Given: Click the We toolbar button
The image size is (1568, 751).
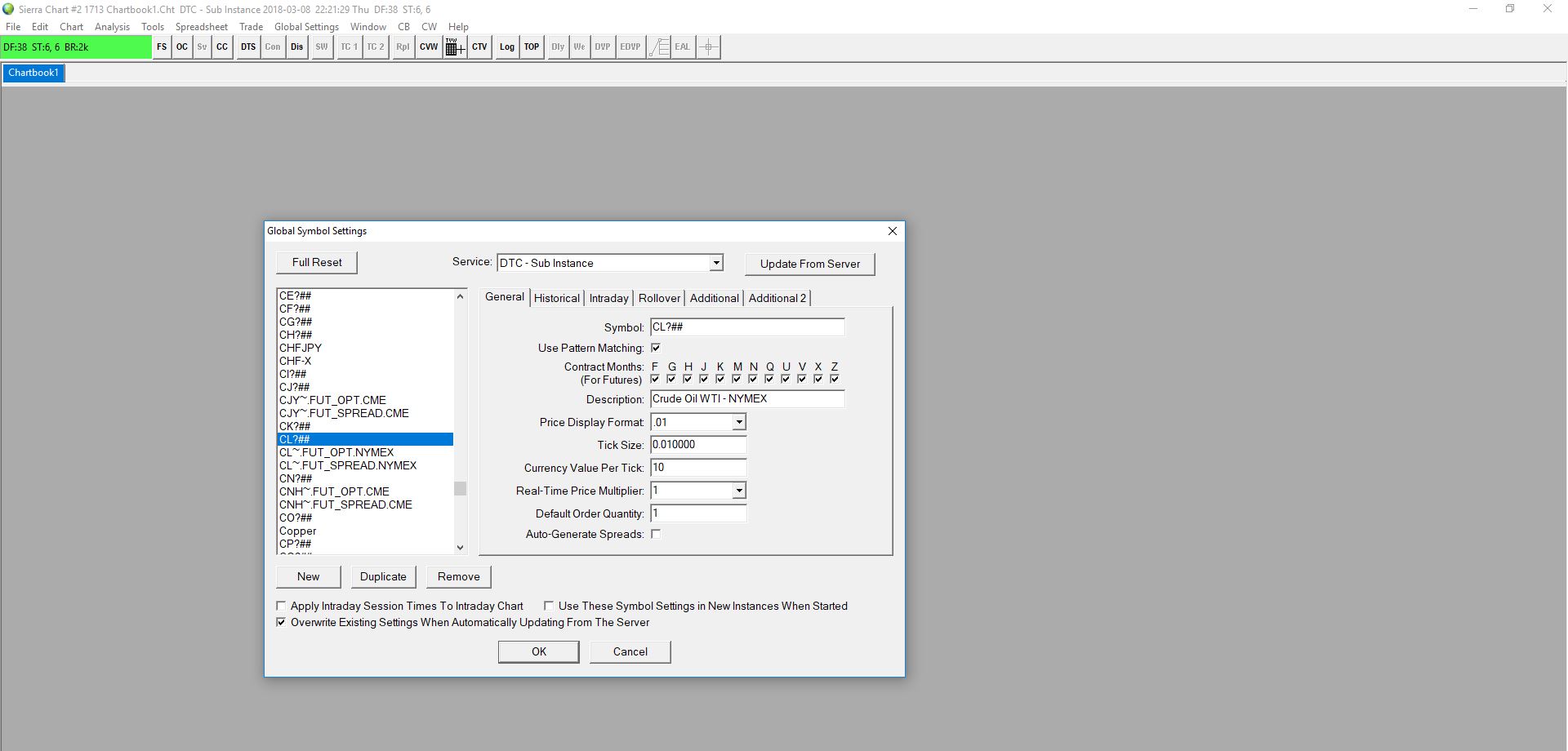Looking at the screenshot, I should [579, 47].
